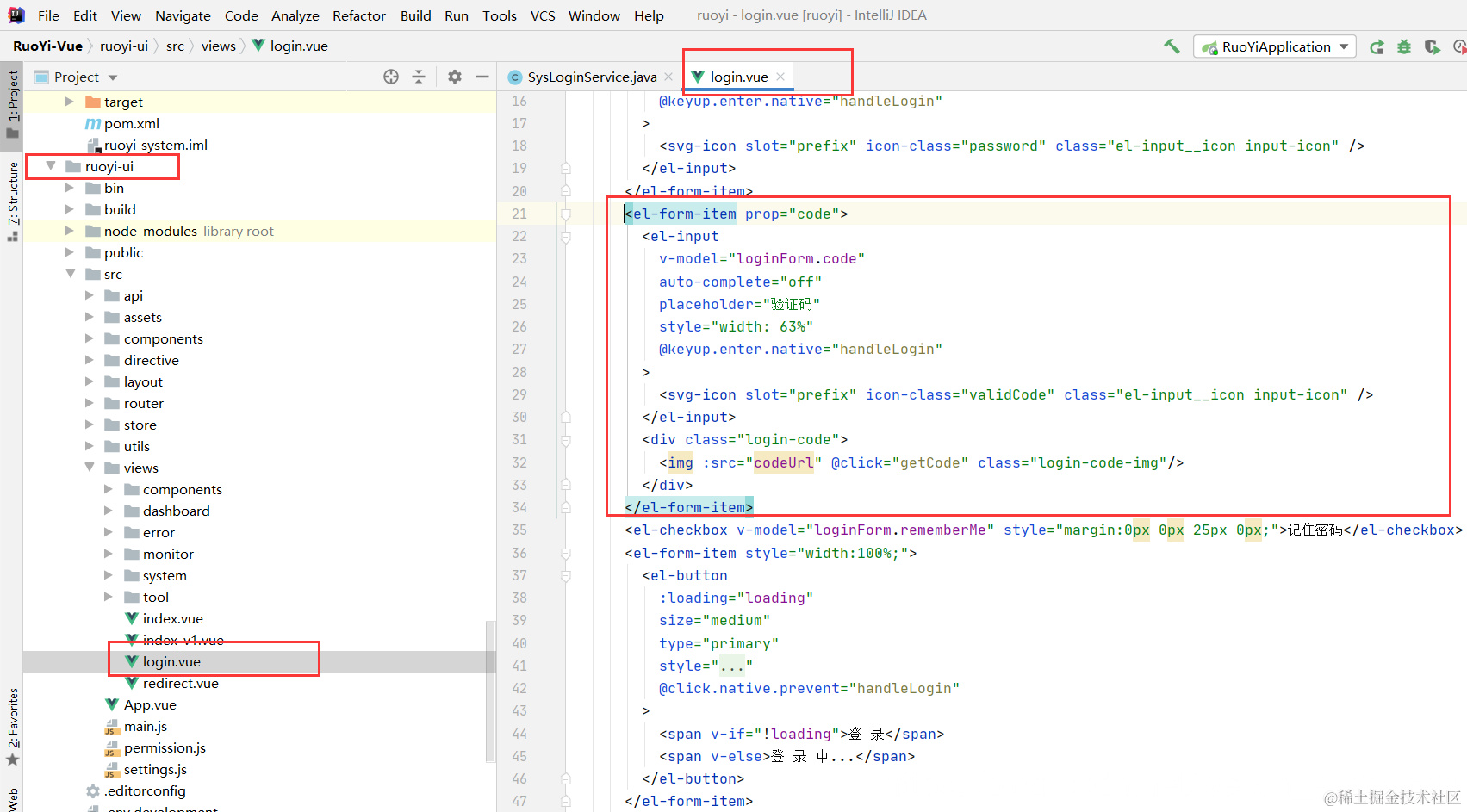Viewport: 1467px width, 812px height.
Task: Expand the components folder under views
Action: 109,489
